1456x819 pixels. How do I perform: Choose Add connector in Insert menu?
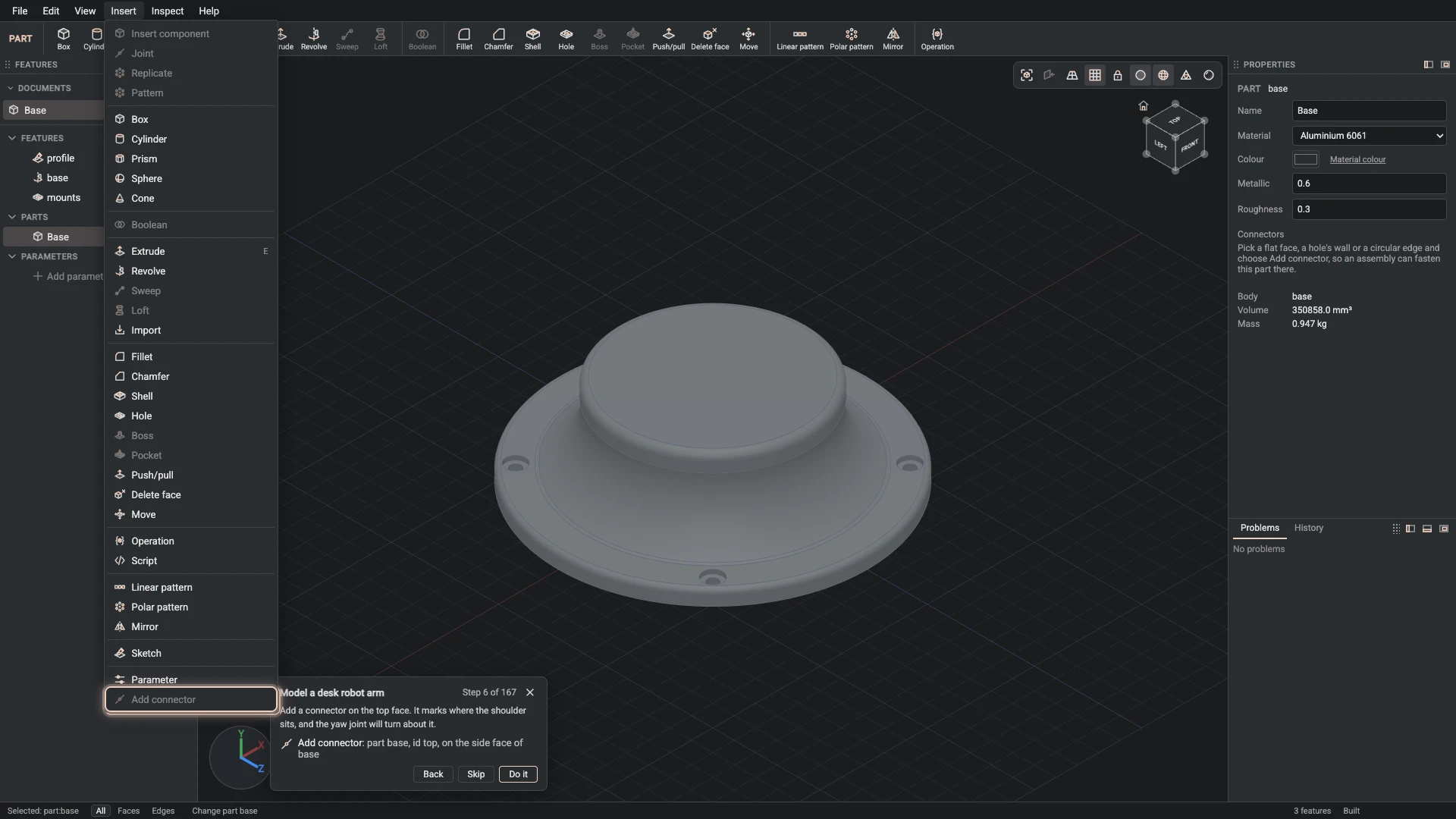click(191, 699)
